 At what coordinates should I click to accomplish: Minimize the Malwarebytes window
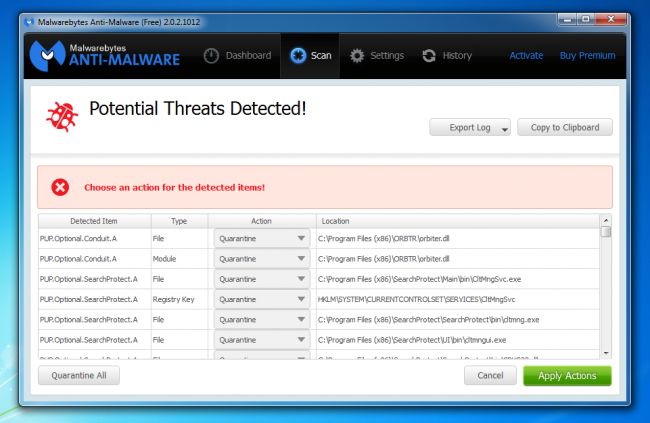(x=567, y=19)
